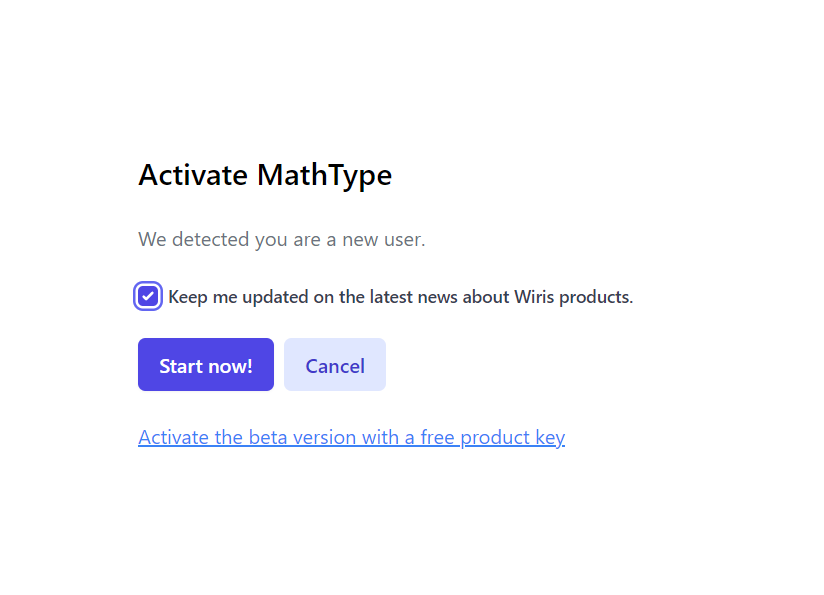
Task: Click 'product key' in the underlined link
Action: (513, 438)
